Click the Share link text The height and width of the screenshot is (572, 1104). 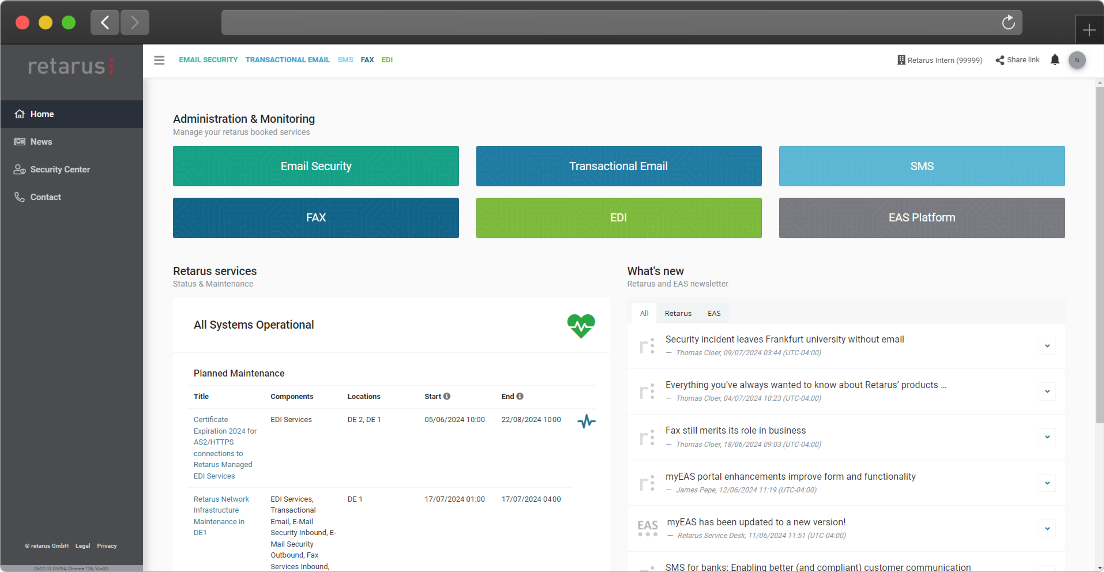pos(1023,60)
